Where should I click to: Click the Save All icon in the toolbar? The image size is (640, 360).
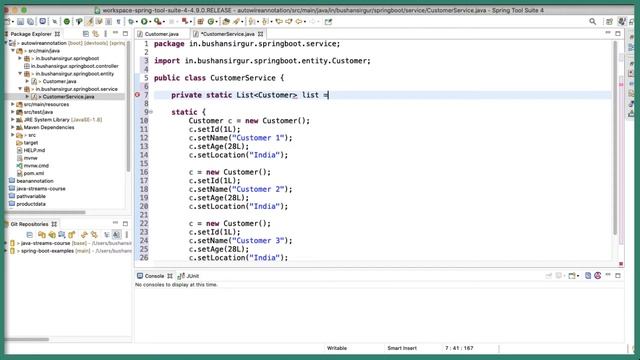31,21
